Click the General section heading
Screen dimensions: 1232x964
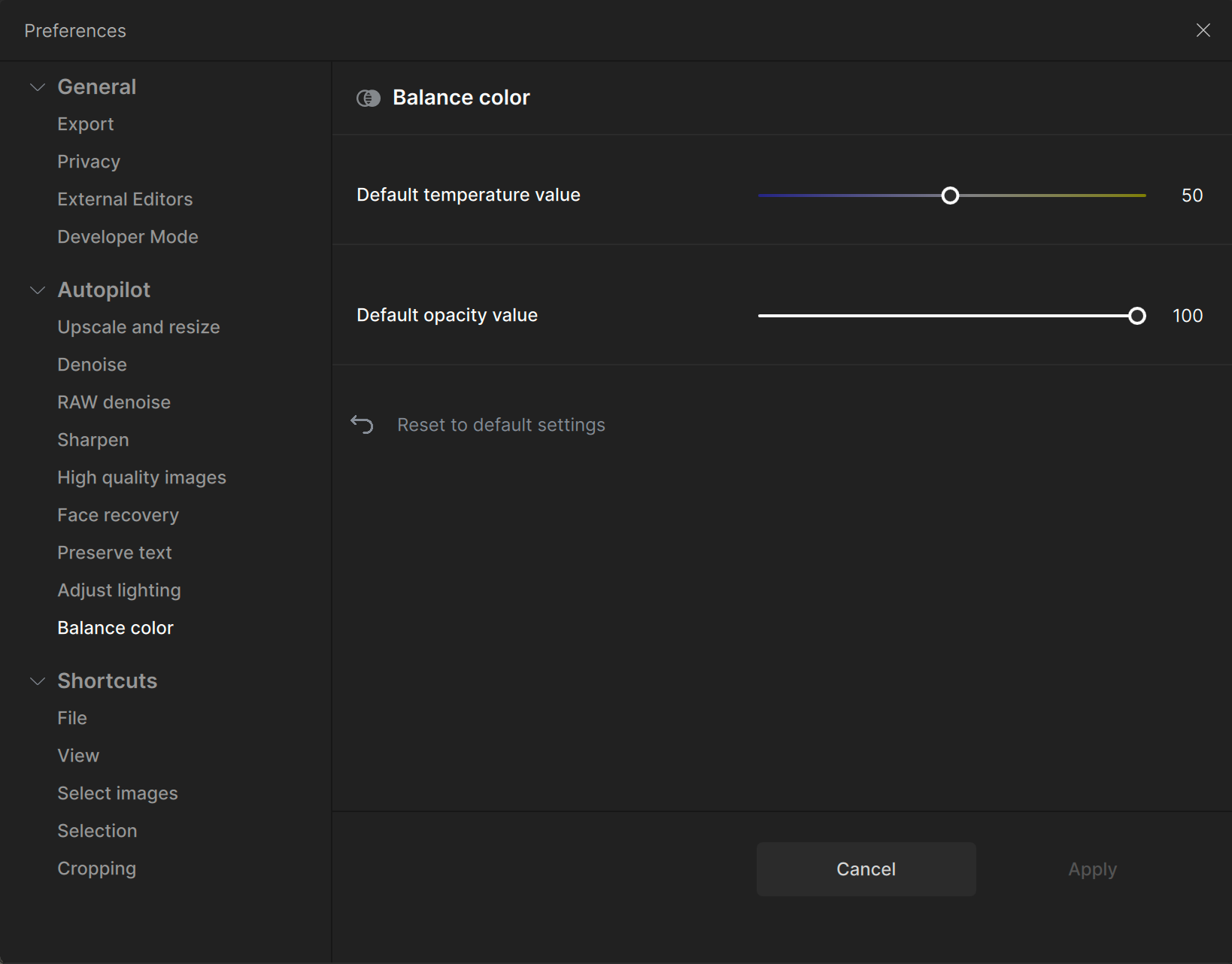pos(97,87)
